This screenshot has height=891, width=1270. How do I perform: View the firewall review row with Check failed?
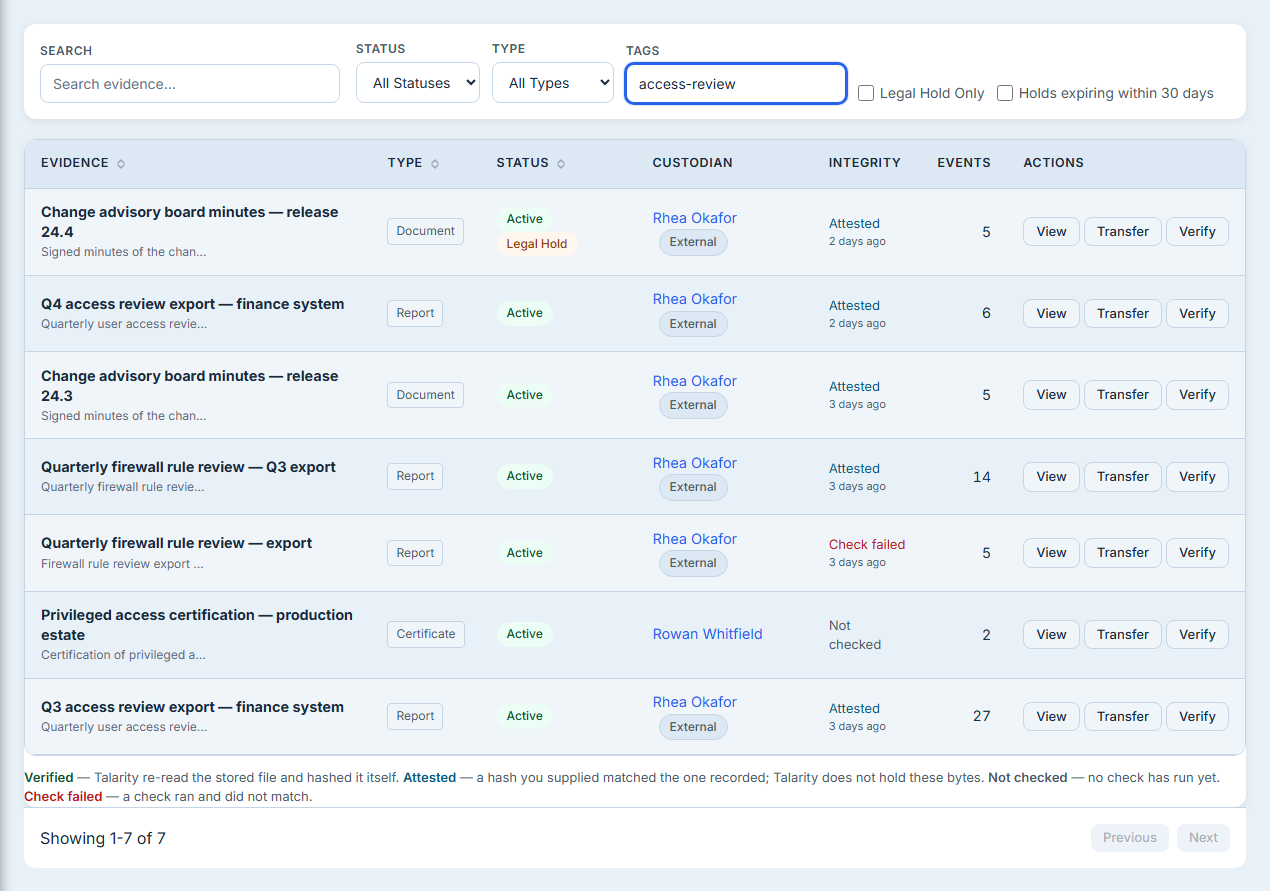(x=1051, y=552)
